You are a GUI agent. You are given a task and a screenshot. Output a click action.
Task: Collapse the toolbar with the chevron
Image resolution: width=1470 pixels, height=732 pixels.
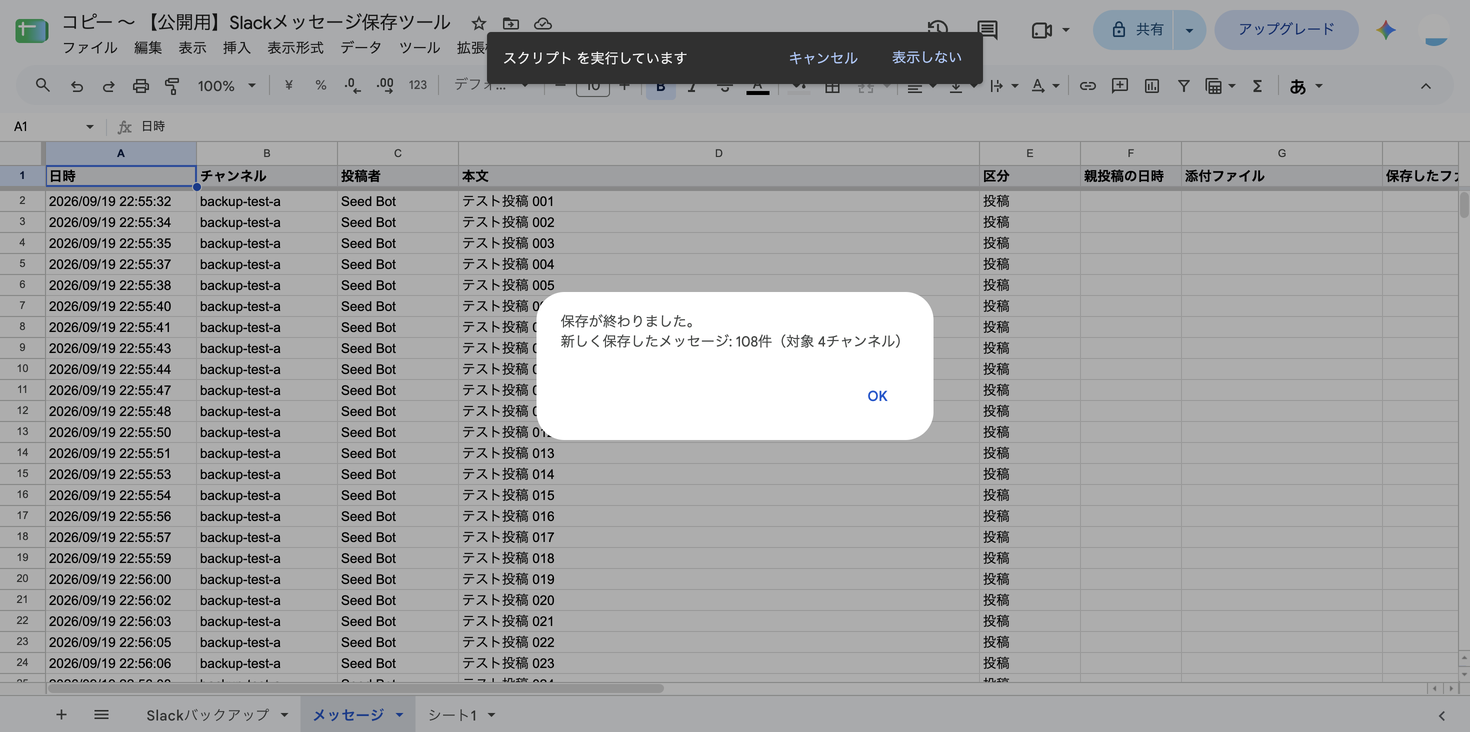[1426, 86]
